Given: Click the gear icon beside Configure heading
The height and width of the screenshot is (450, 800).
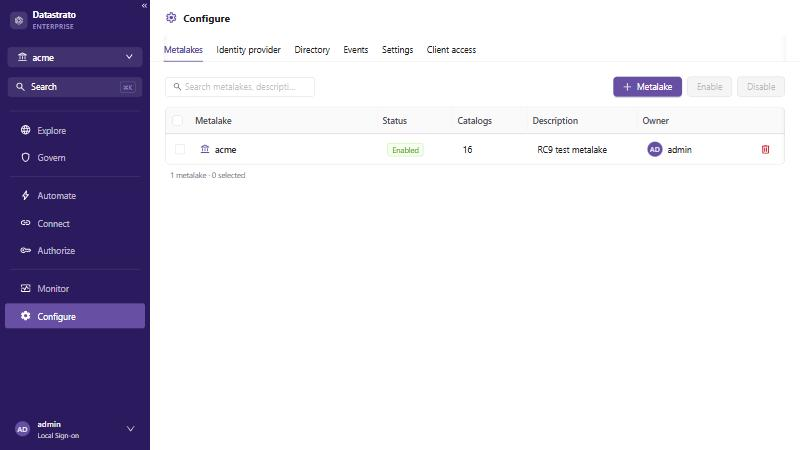Looking at the screenshot, I should tap(171, 18).
